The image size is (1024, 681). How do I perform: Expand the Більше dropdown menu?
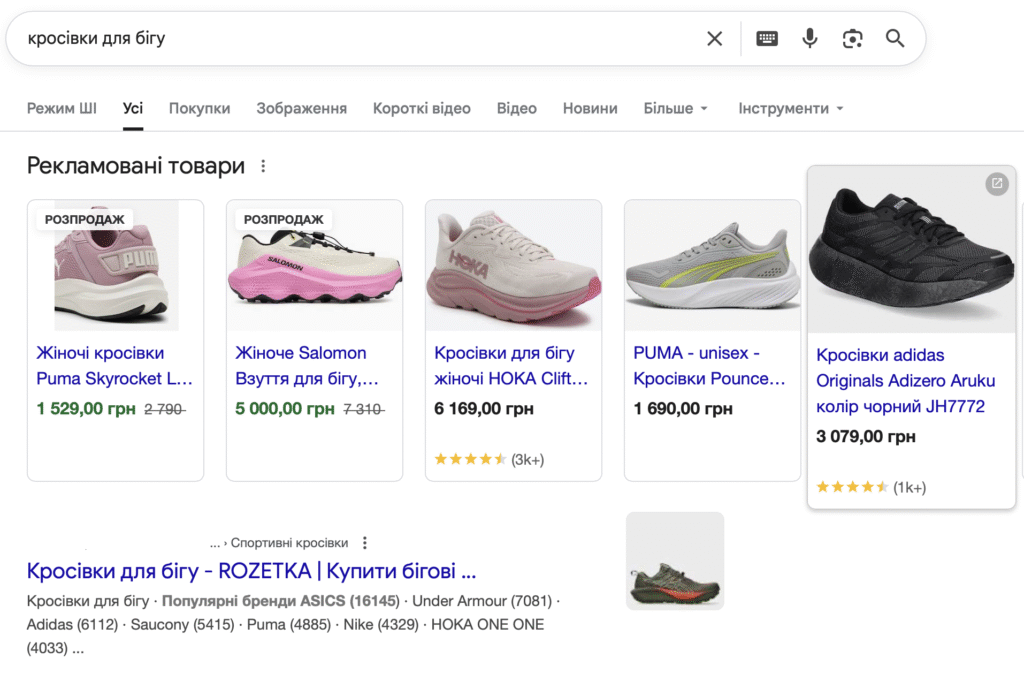click(676, 108)
